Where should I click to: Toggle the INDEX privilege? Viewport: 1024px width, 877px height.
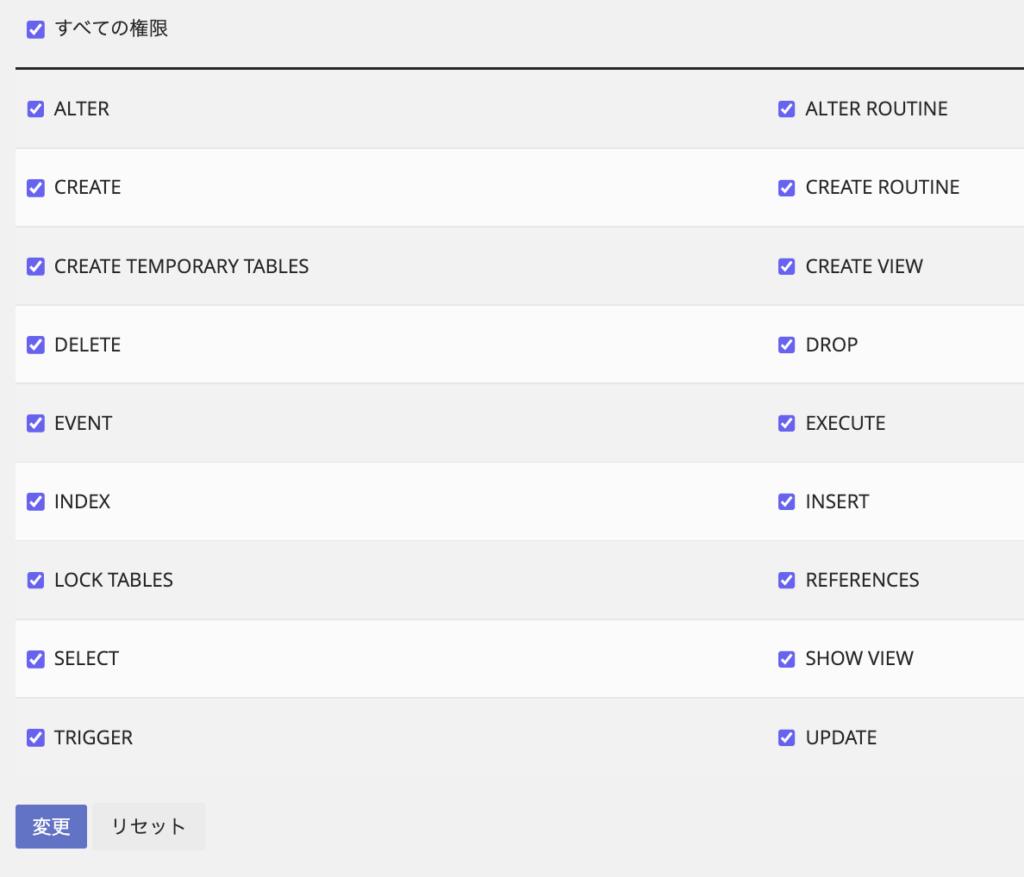(x=36, y=502)
